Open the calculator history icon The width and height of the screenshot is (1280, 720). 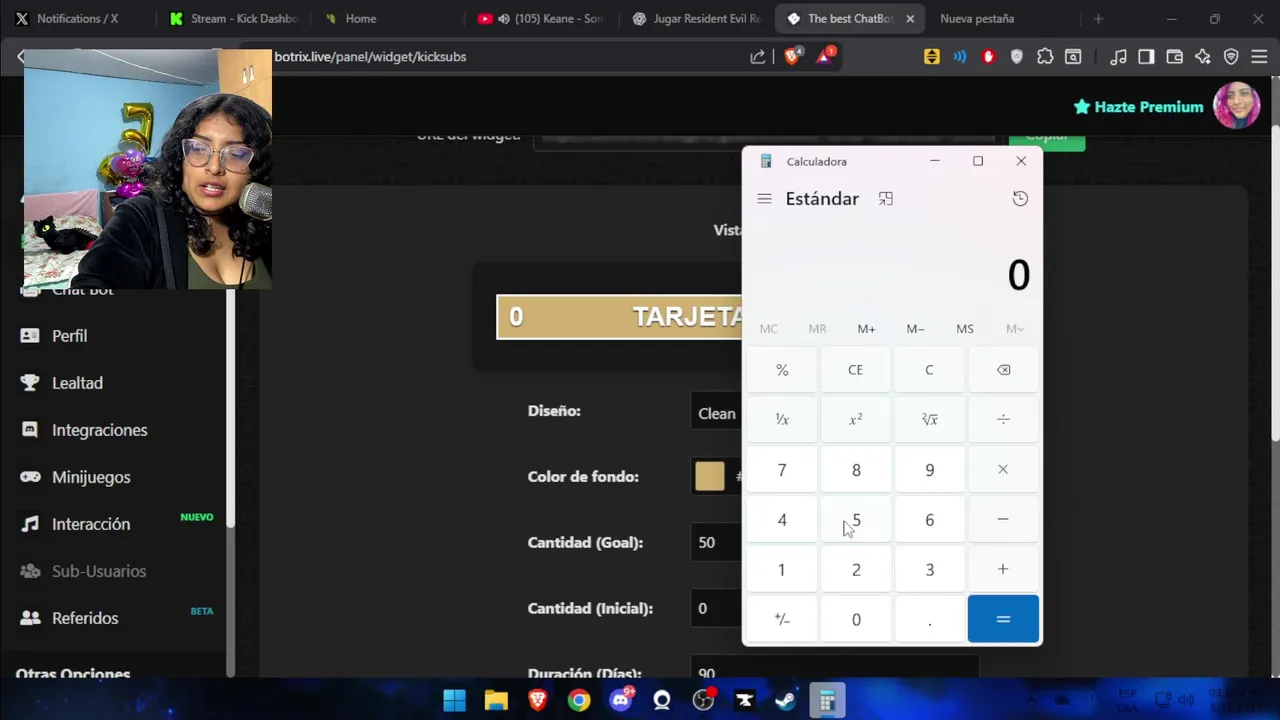click(x=1020, y=199)
